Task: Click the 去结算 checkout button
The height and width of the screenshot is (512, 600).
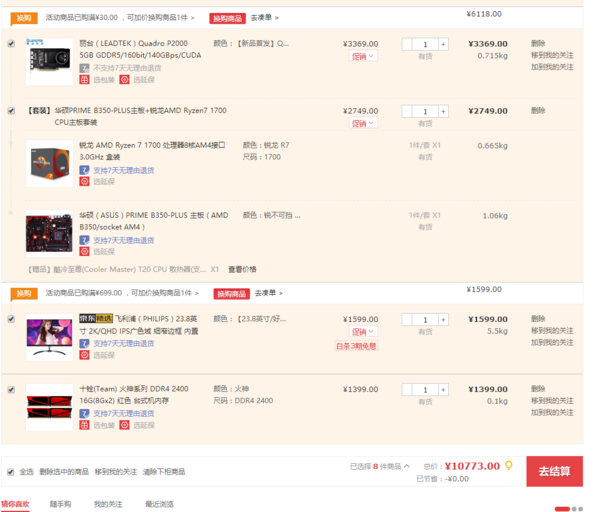Action: click(x=554, y=471)
